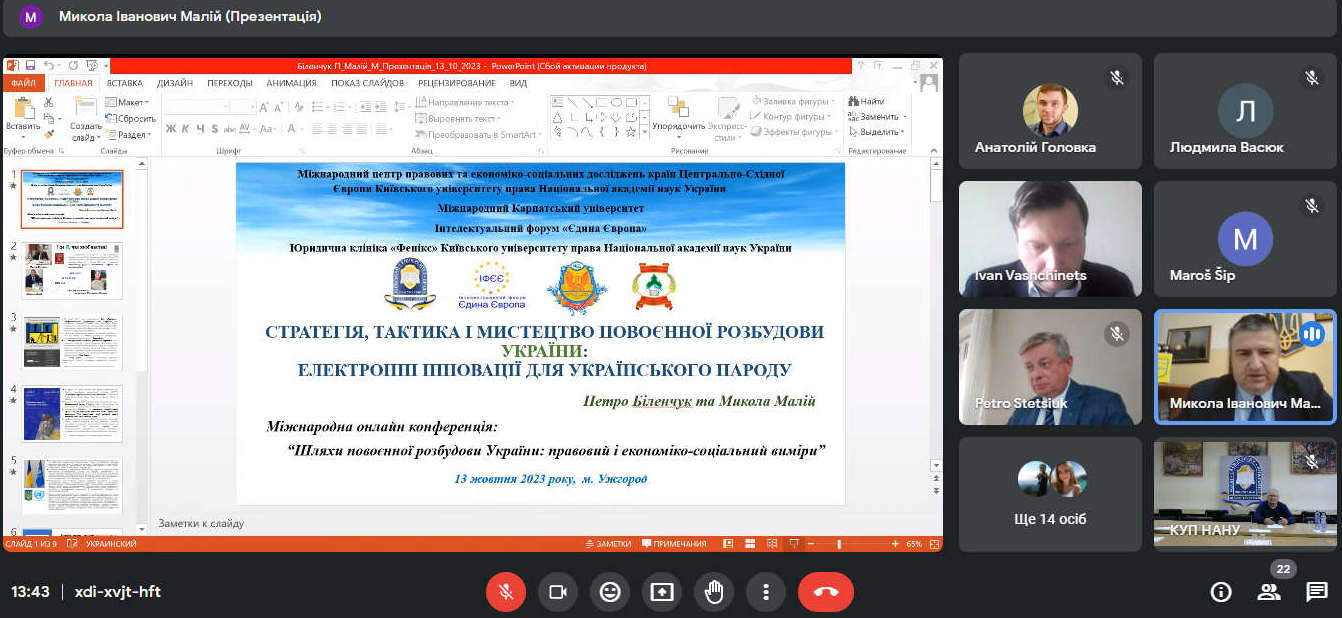Click the PowerPoint zoom slider

click(x=840, y=544)
